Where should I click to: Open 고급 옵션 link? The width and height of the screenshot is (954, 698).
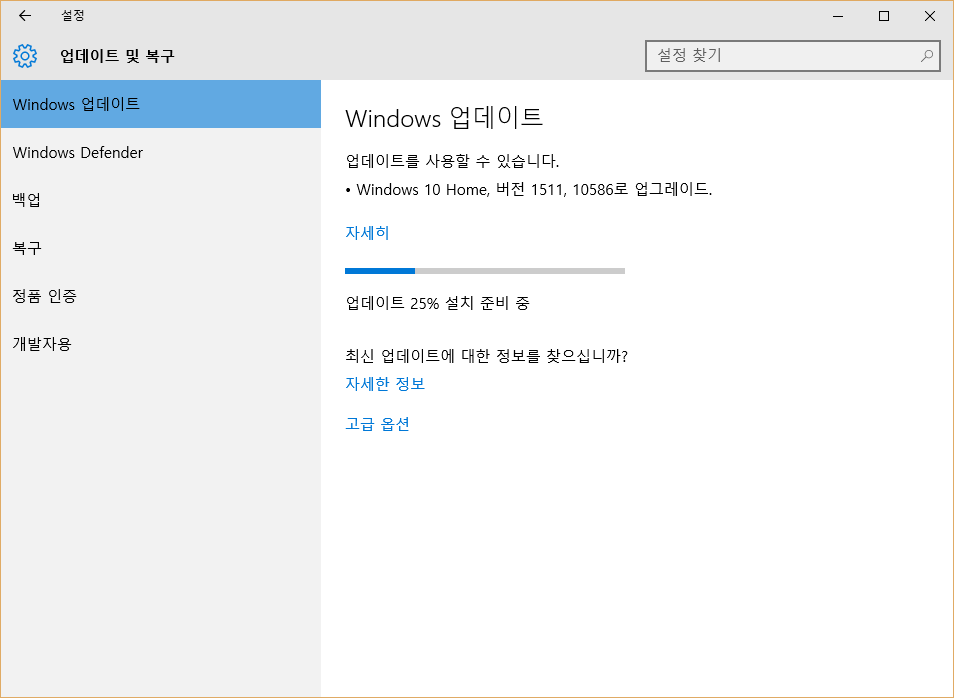click(x=377, y=424)
